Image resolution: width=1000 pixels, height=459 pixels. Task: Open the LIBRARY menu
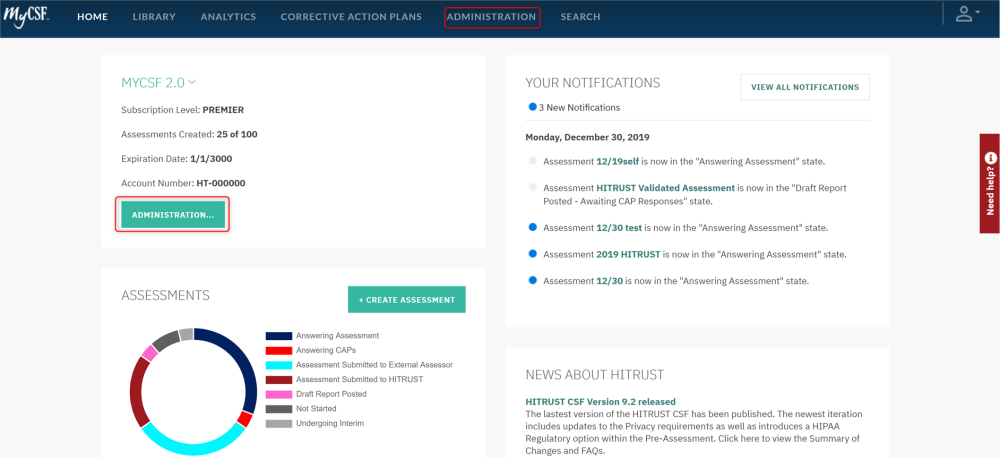[x=154, y=17]
